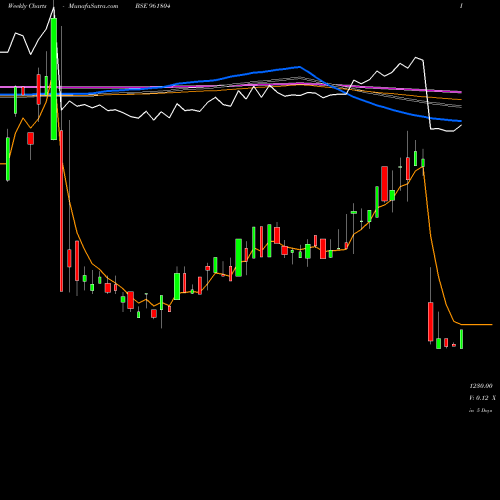The image size is (500, 500).
Task: Click the last green candlestick on the far right
Action: [461, 339]
